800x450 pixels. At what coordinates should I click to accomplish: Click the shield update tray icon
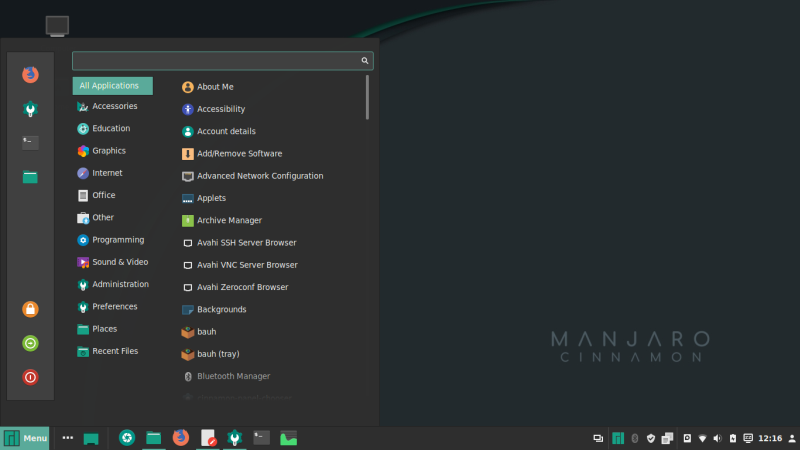(x=651, y=438)
